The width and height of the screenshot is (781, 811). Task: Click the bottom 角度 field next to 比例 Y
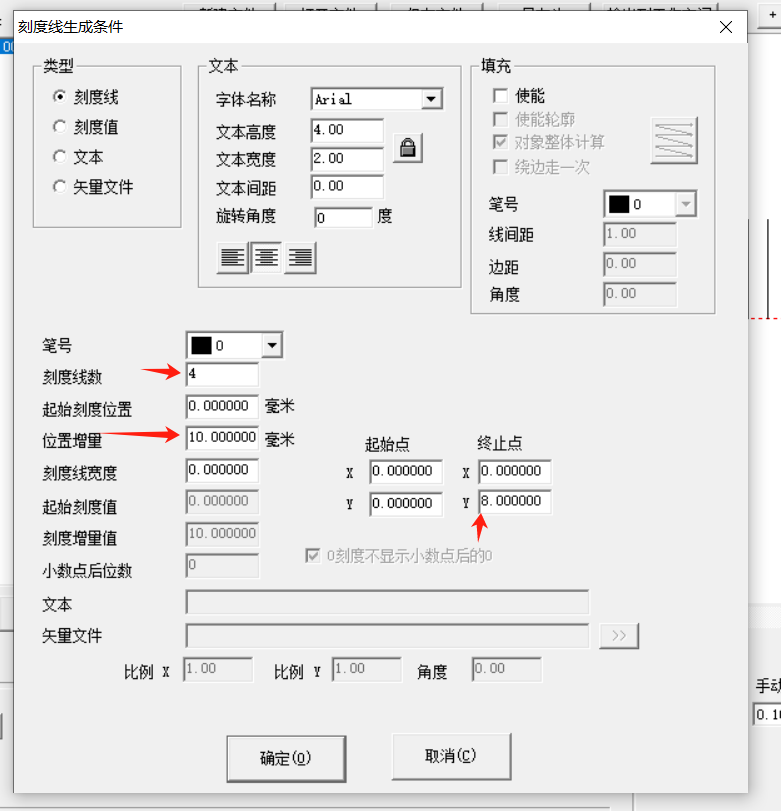point(507,669)
